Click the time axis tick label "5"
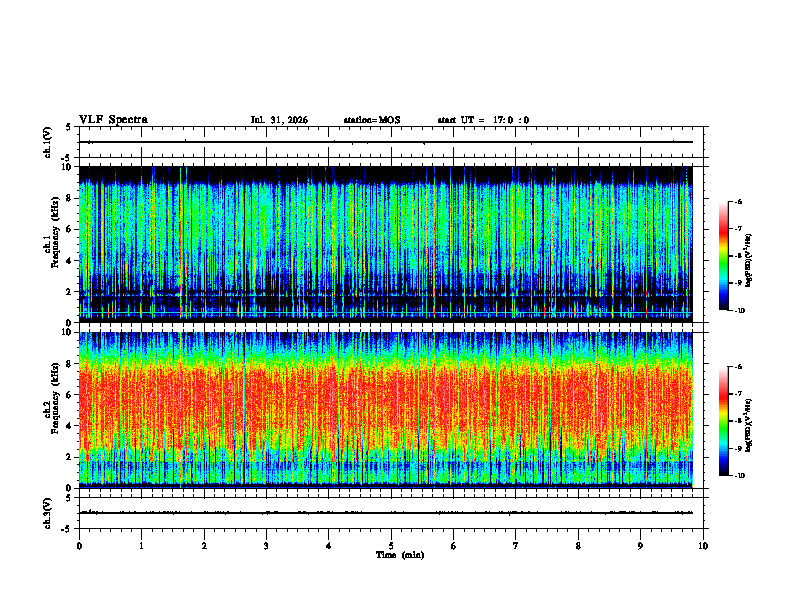Screen dimensions: 792x612 coord(391,546)
